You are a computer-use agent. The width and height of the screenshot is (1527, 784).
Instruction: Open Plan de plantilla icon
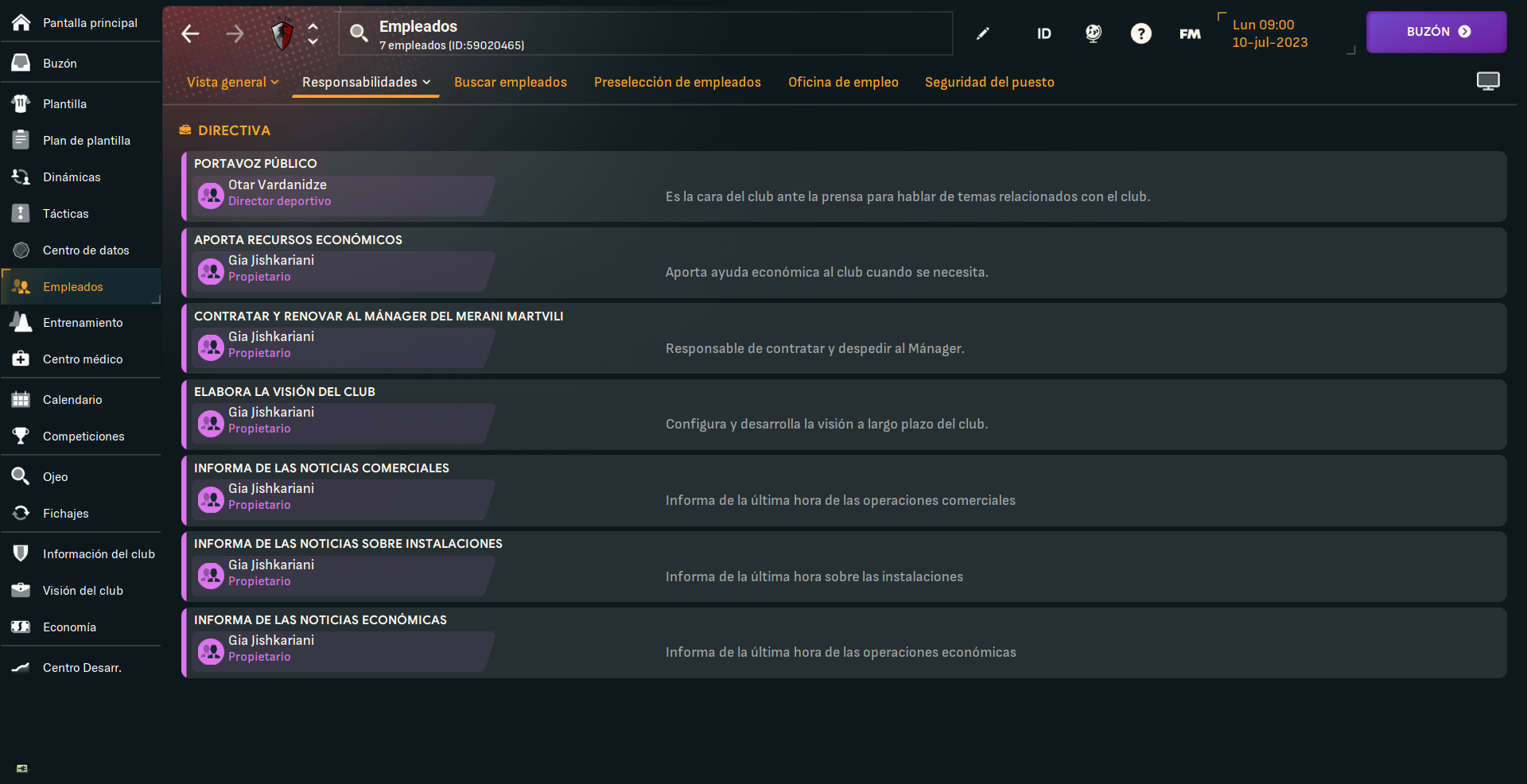(21, 140)
